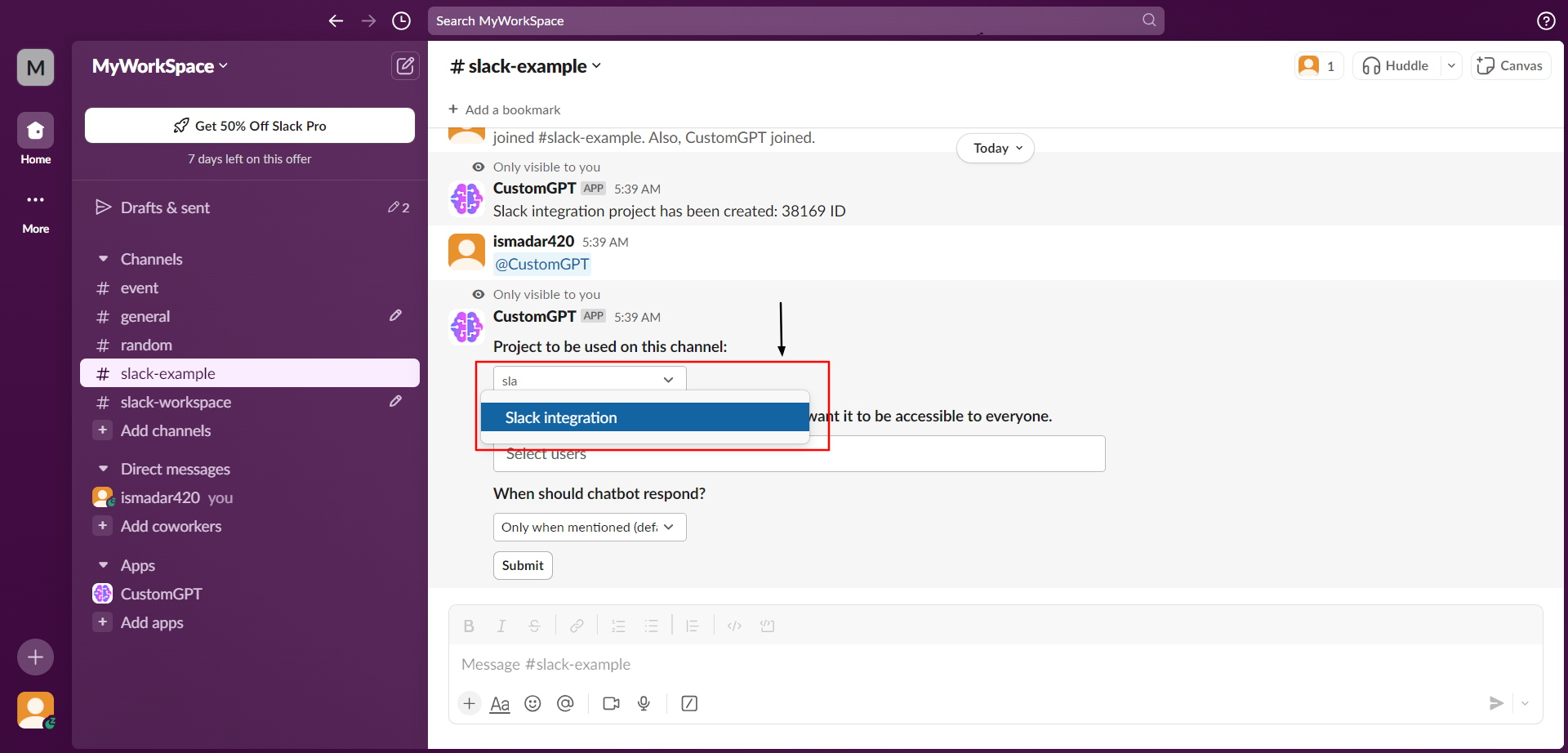Image resolution: width=1568 pixels, height=753 pixels.
Task: Collapse the Direct messages section
Action: [104, 469]
